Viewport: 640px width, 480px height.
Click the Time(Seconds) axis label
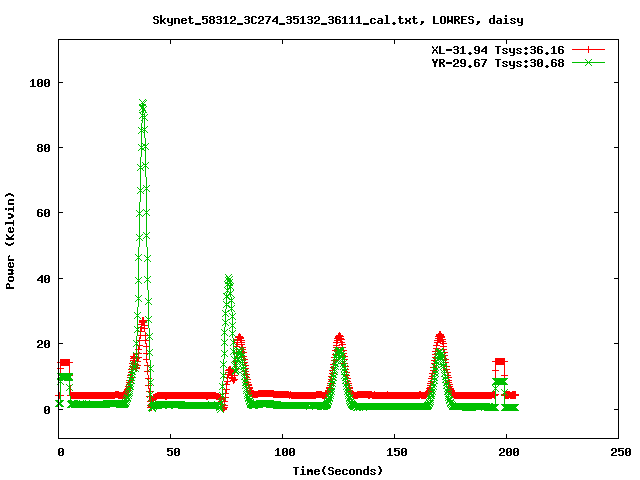click(338, 471)
